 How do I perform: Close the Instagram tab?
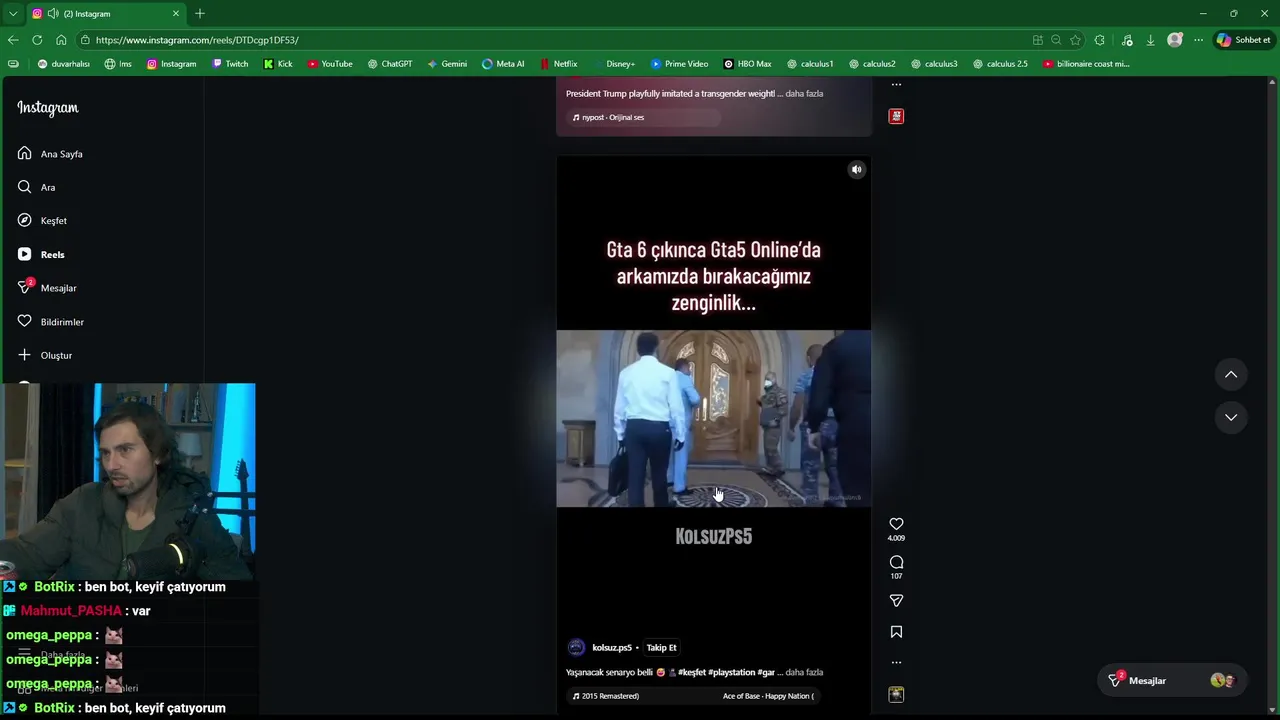[x=176, y=13]
